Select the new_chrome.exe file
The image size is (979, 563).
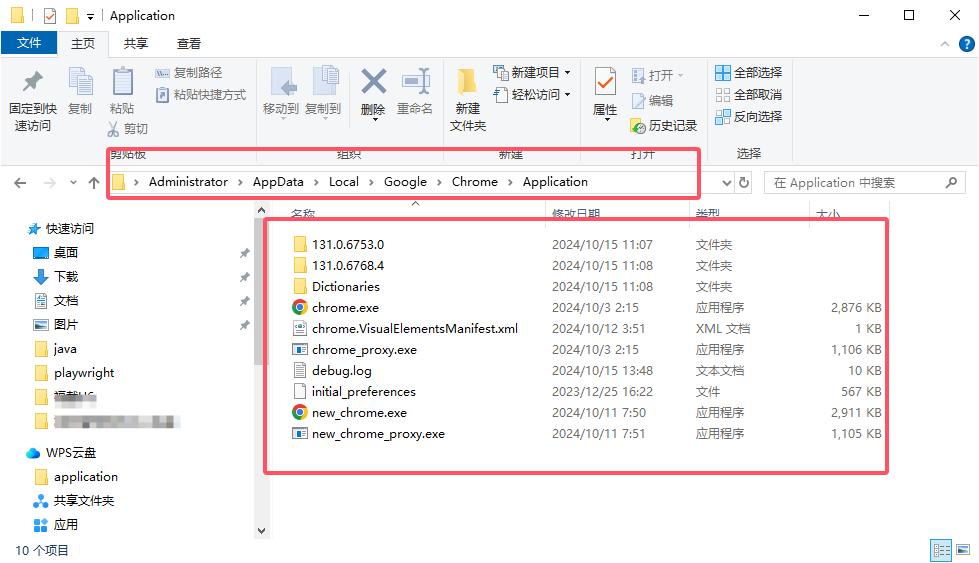(359, 413)
